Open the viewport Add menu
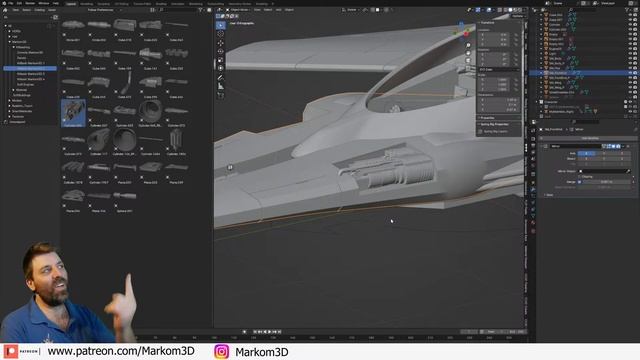The width and height of the screenshot is (640, 360). [x=278, y=10]
